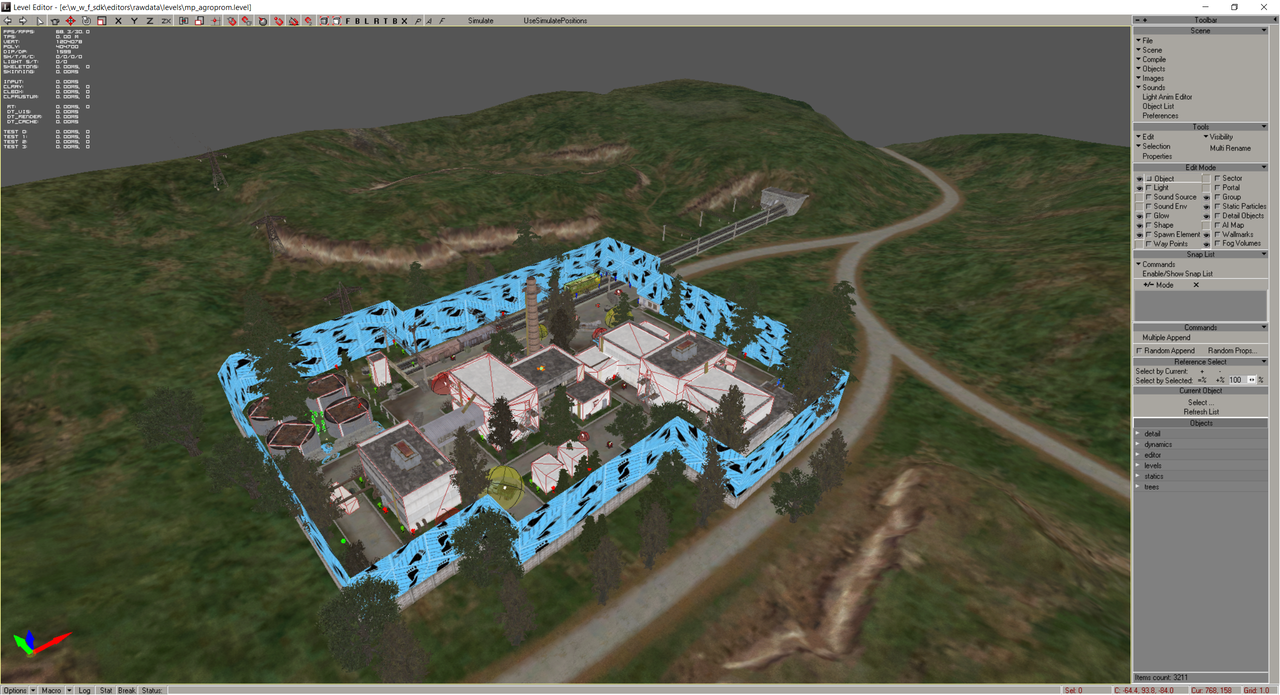Toggle visibility eye for Shape

(1139, 225)
